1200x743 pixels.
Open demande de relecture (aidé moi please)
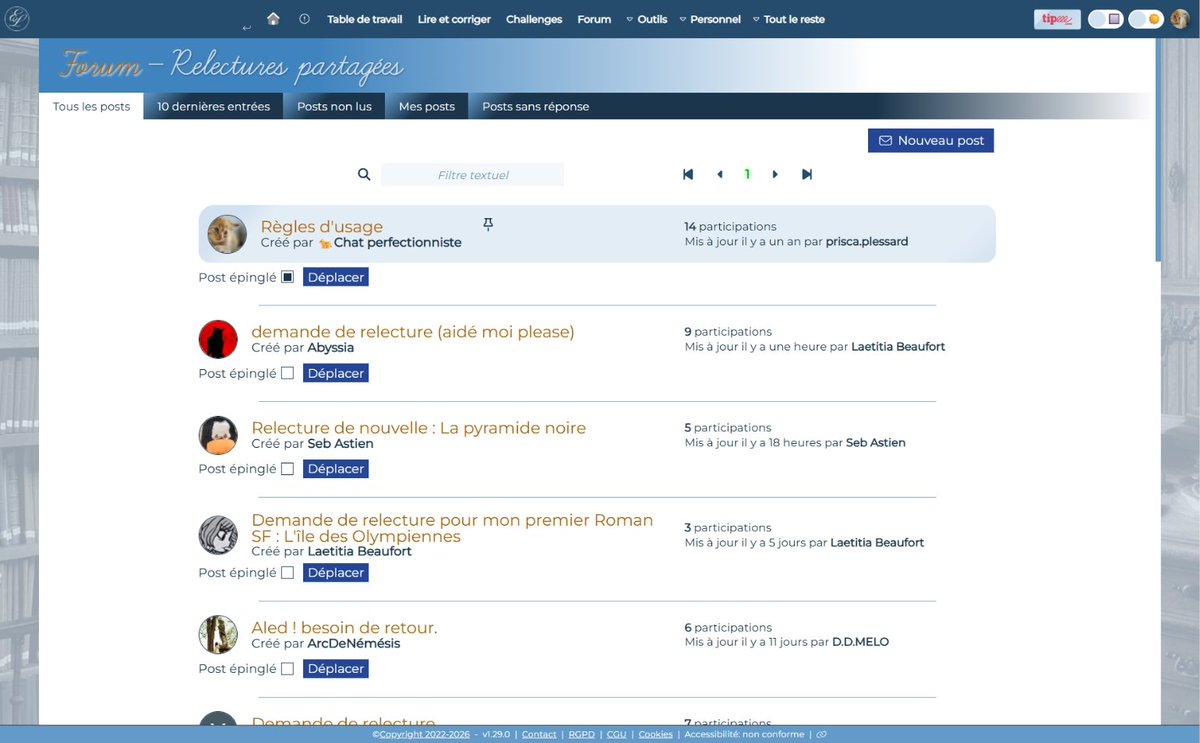pos(413,331)
